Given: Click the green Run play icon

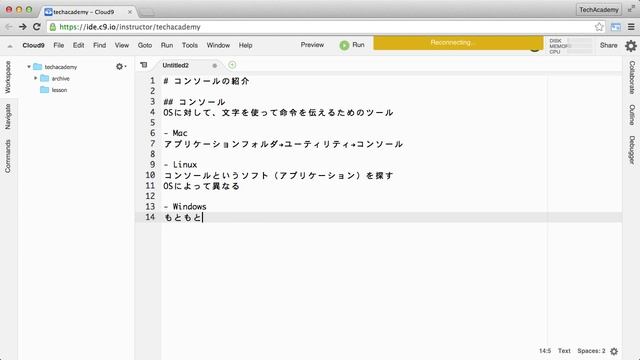Looking at the screenshot, I should point(344,45).
